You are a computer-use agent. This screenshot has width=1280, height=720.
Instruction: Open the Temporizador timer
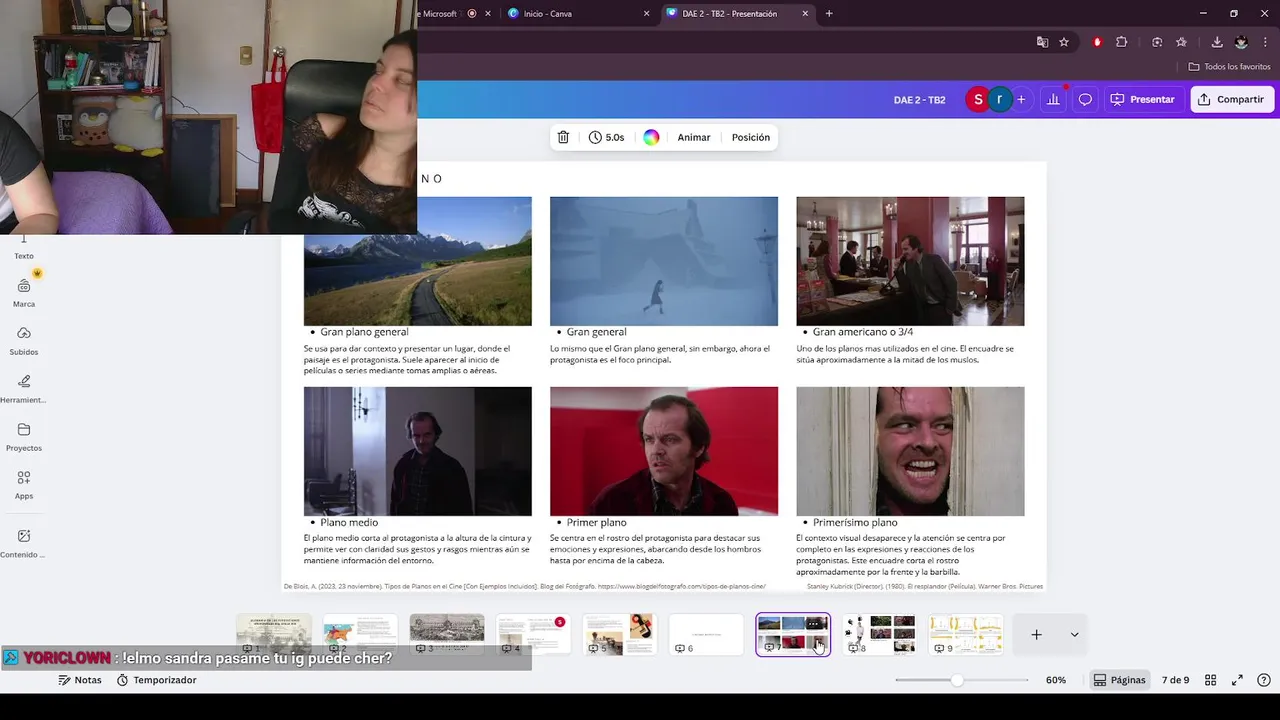pos(157,680)
